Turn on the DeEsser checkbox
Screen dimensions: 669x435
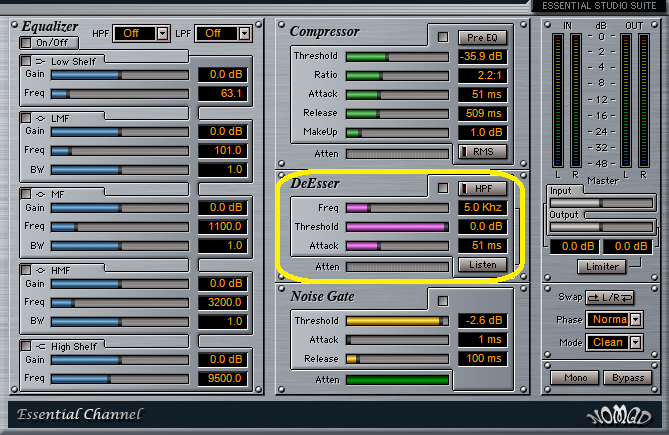[443, 188]
